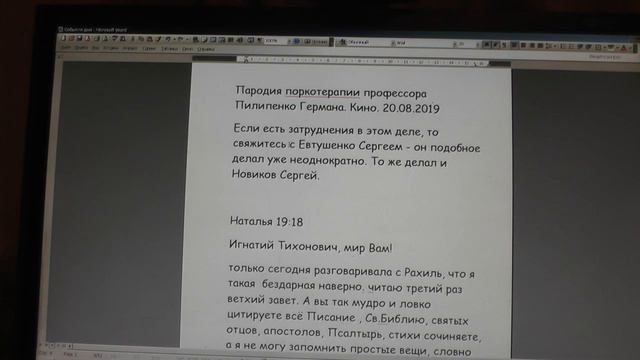The width and height of the screenshot is (640, 360).
Task: Open the Вид menu
Action: click(95, 48)
